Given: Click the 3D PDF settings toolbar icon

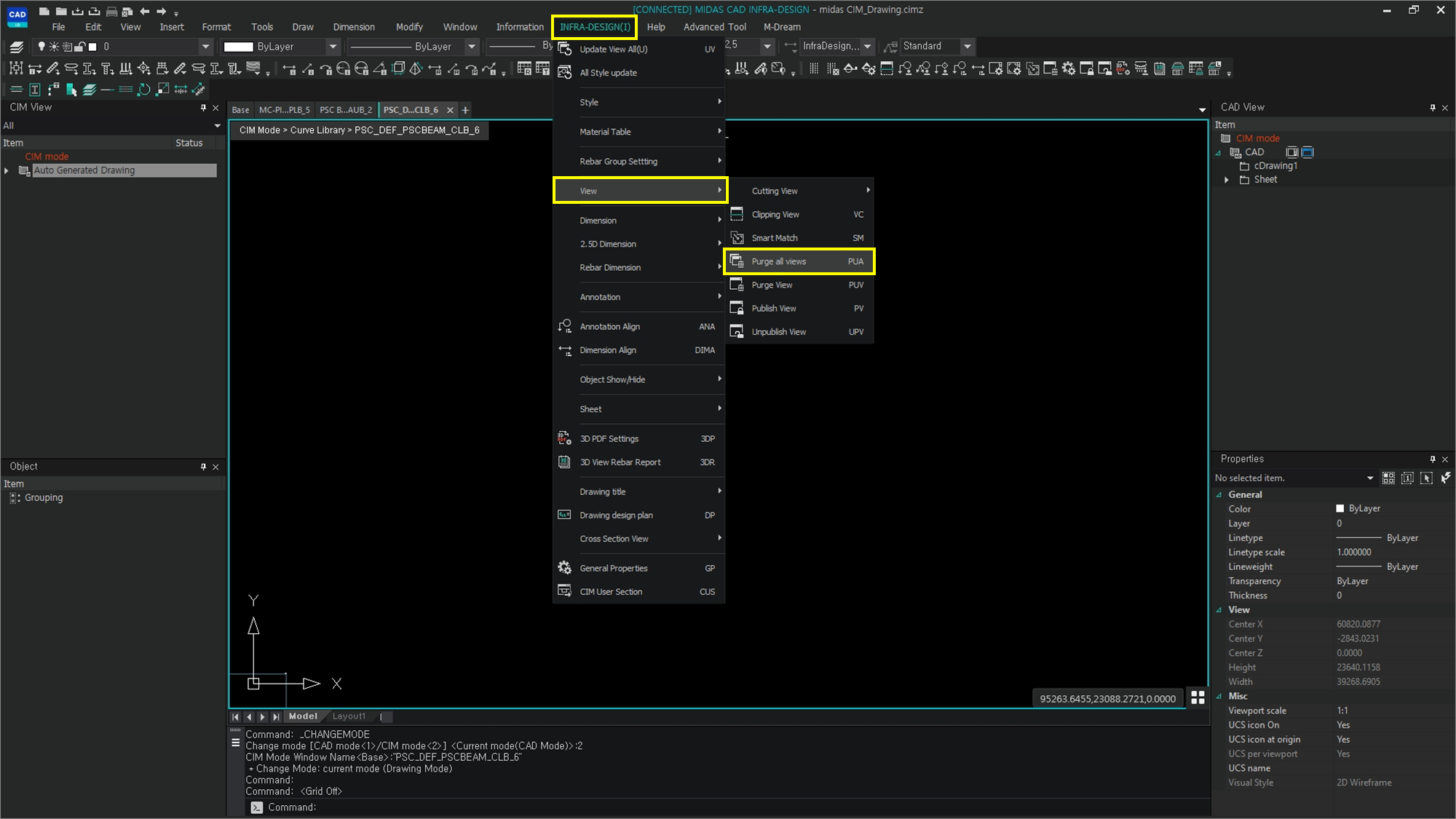Looking at the screenshot, I should click(x=1123, y=68).
